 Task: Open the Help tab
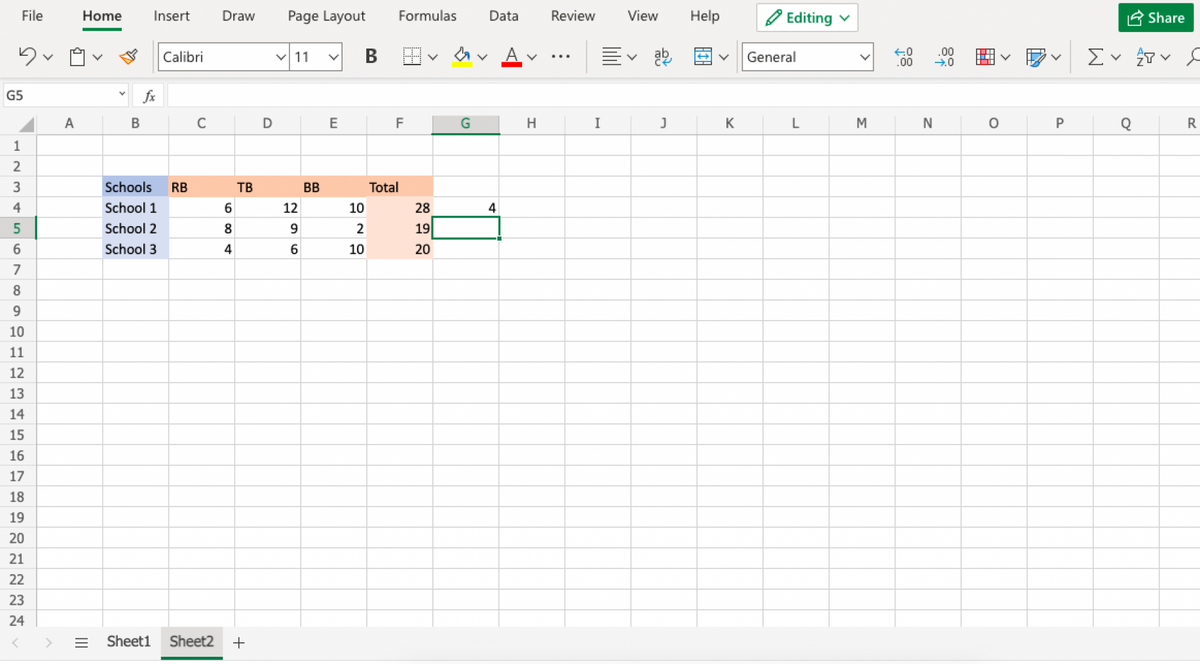tap(705, 16)
